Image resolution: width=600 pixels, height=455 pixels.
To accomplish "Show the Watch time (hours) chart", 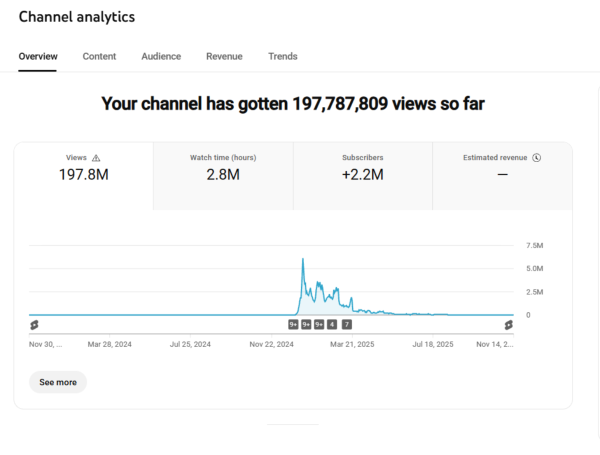I will 223,175.
